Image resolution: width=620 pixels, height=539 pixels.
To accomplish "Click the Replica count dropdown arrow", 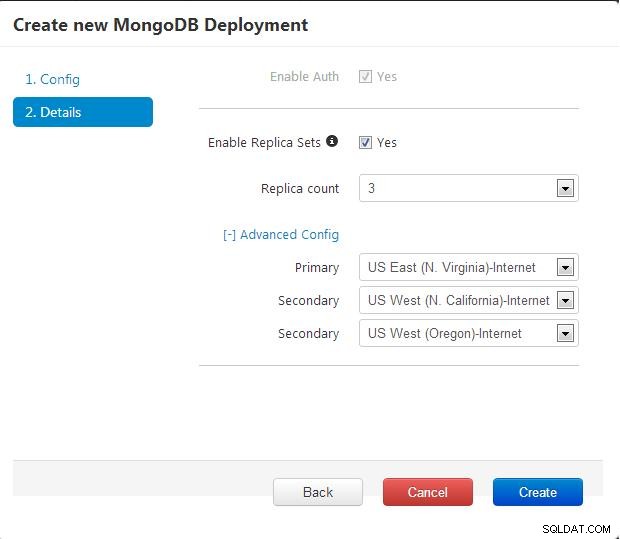I will click(x=565, y=188).
